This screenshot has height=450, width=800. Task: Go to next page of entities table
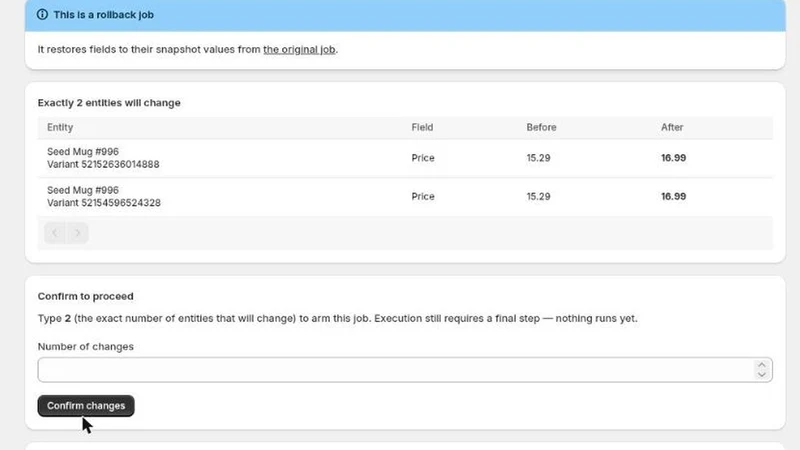(77, 233)
